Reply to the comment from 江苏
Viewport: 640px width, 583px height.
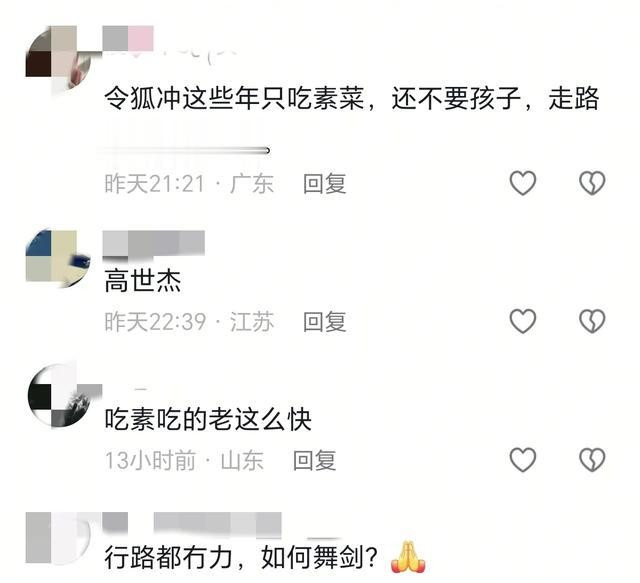click(x=324, y=322)
